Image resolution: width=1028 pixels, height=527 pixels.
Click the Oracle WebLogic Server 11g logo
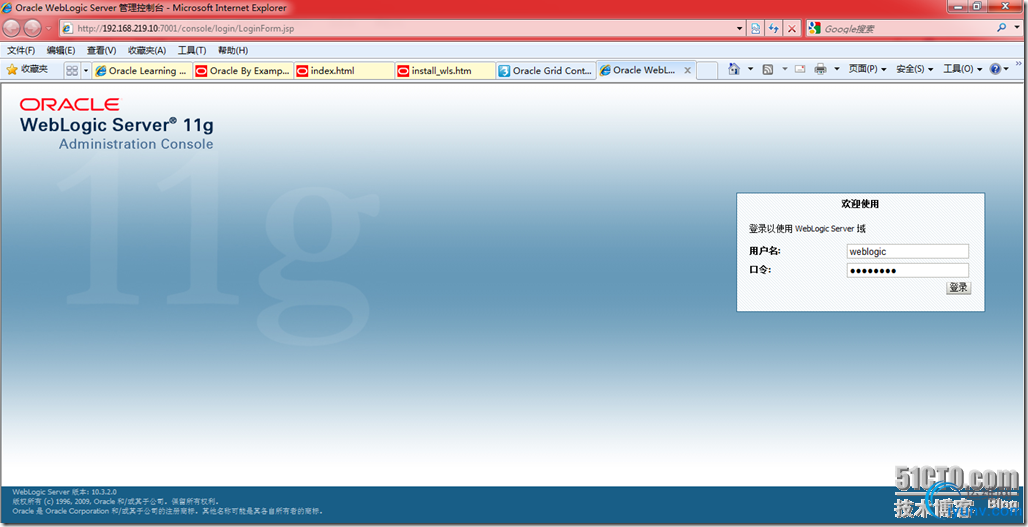[x=117, y=124]
